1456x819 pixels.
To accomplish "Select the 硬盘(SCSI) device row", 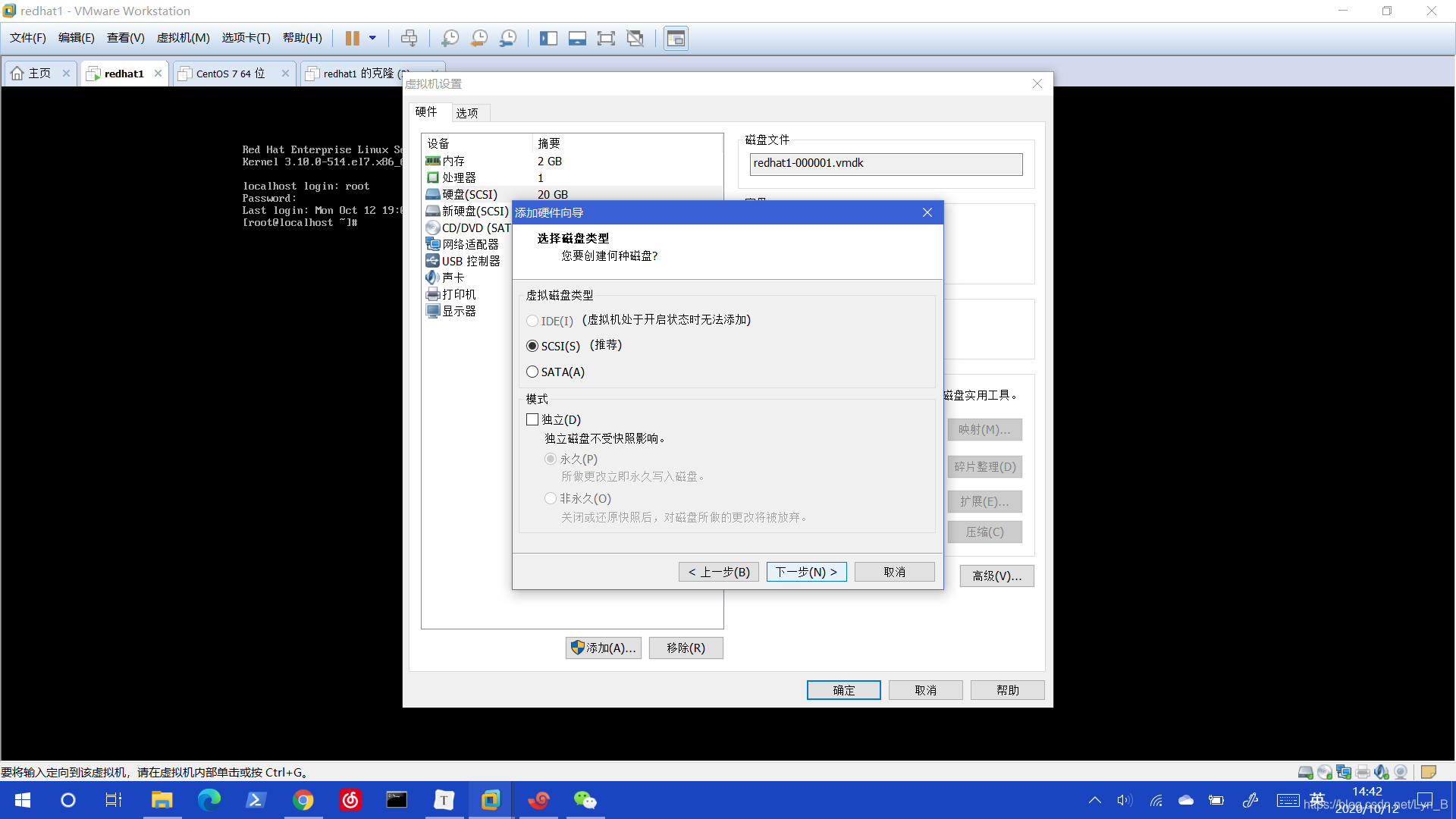I will (572, 194).
